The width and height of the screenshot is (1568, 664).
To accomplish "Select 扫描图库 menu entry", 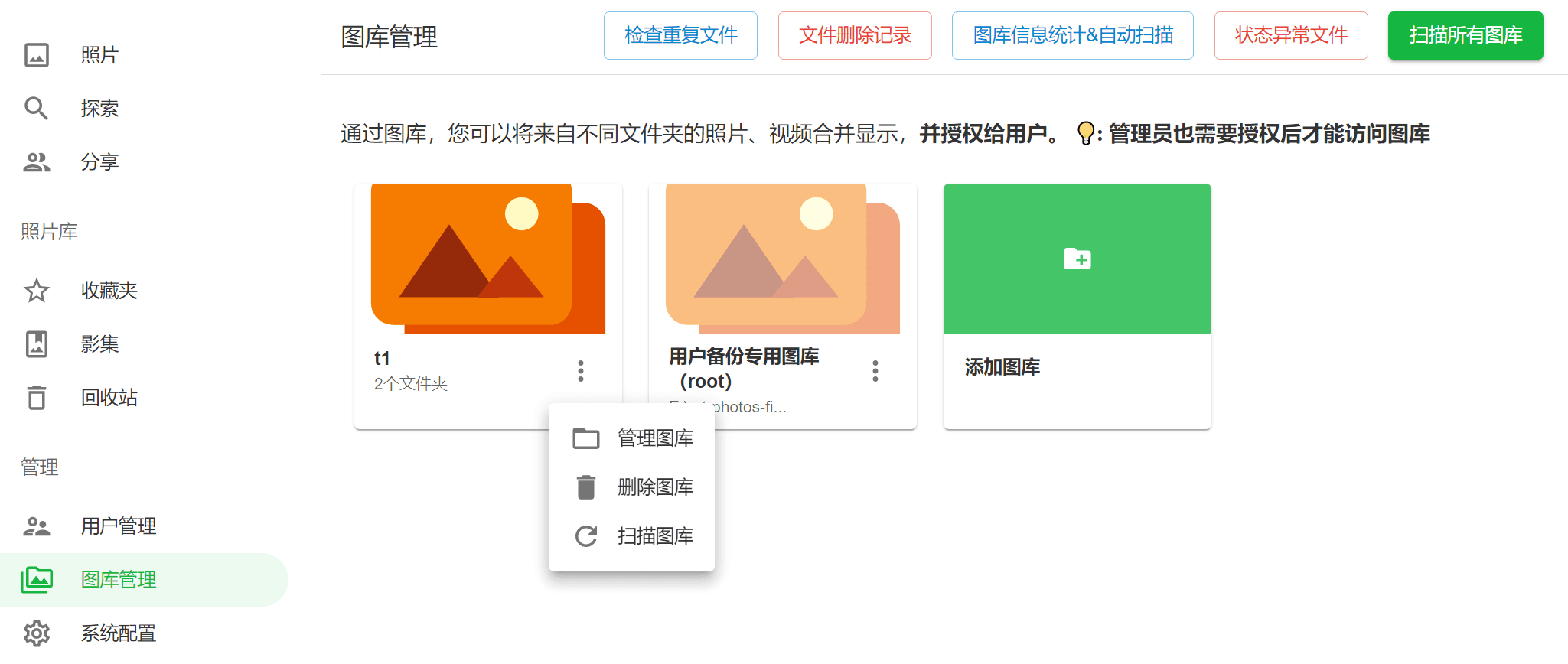I will (632, 536).
